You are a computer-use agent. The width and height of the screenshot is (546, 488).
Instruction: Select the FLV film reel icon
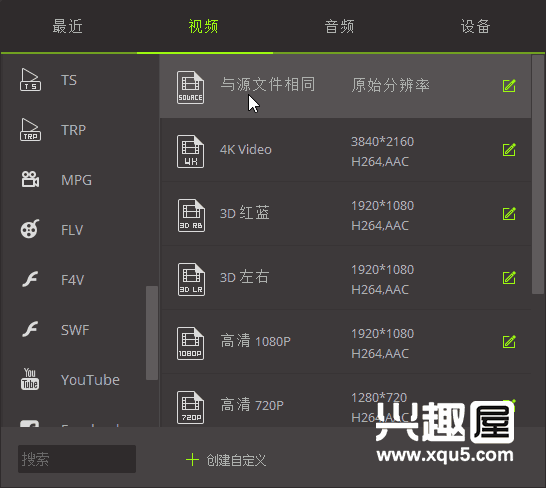pos(30,229)
